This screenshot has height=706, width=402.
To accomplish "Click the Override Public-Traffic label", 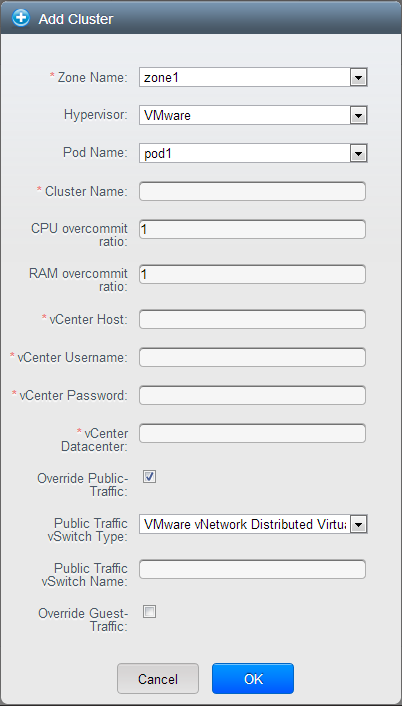I will (x=83, y=484).
